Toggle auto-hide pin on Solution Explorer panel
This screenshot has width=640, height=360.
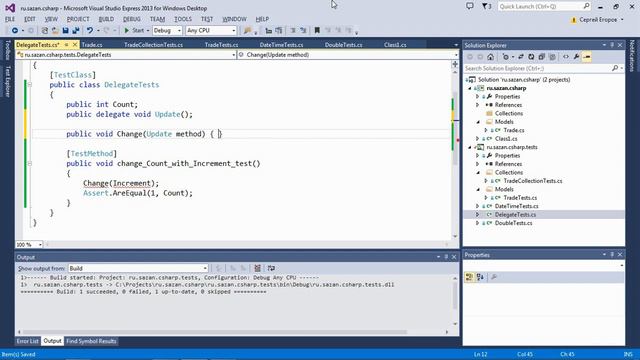click(x=612, y=45)
